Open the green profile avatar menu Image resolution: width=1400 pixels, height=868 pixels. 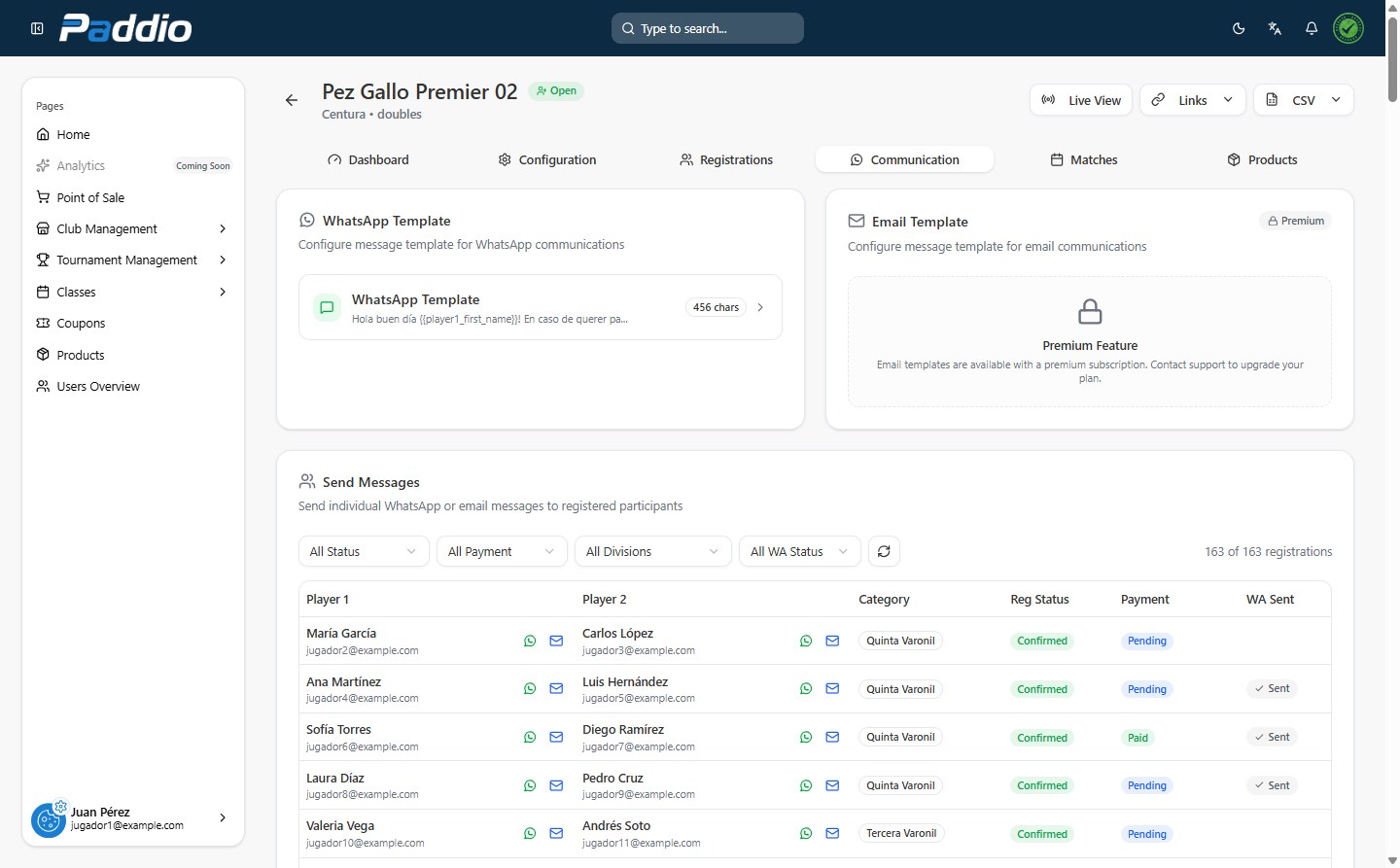(x=1348, y=28)
